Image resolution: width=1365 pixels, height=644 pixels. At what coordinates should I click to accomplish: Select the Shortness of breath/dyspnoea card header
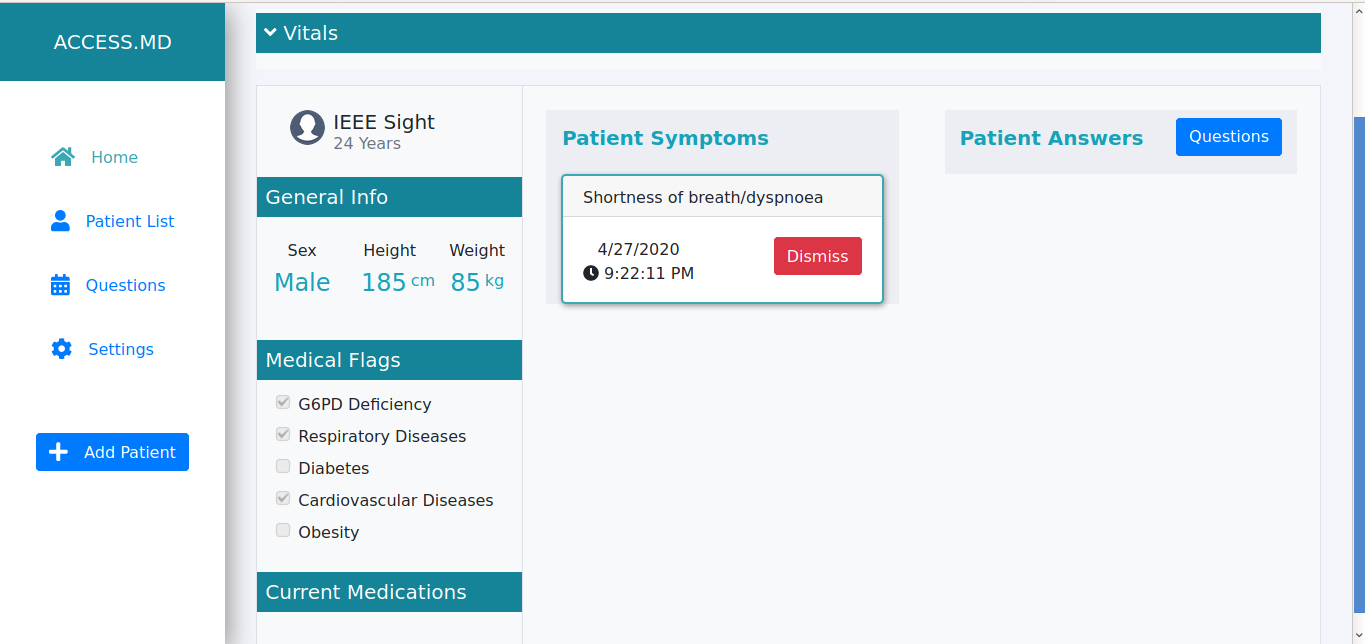pos(722,197)
